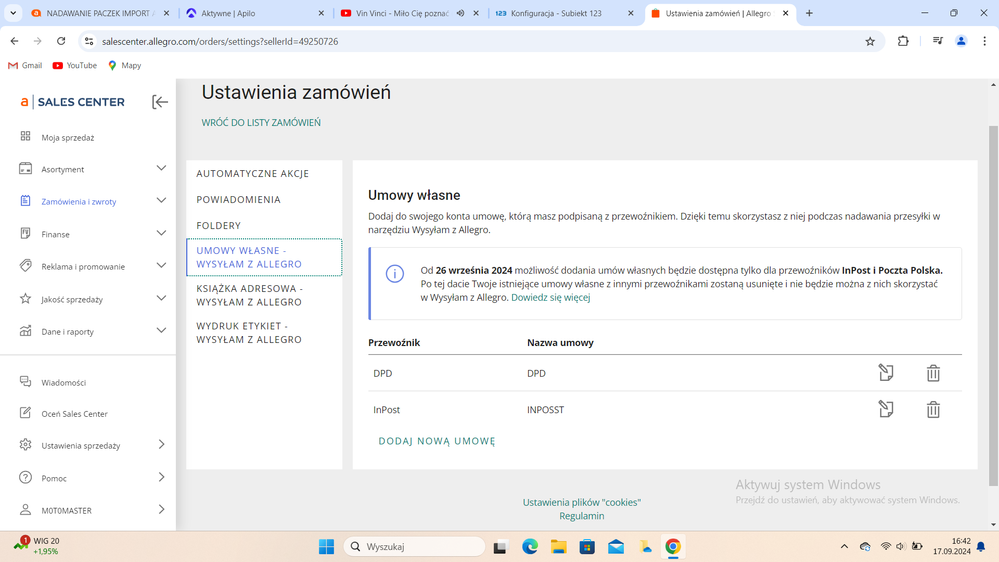
Task: Open Ustawienia sprzedaży submenu arrow
Action: (161, 444)
